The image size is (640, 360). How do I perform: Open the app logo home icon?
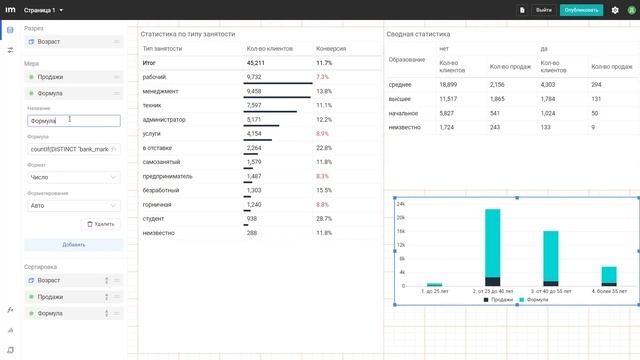click(10, 10)
